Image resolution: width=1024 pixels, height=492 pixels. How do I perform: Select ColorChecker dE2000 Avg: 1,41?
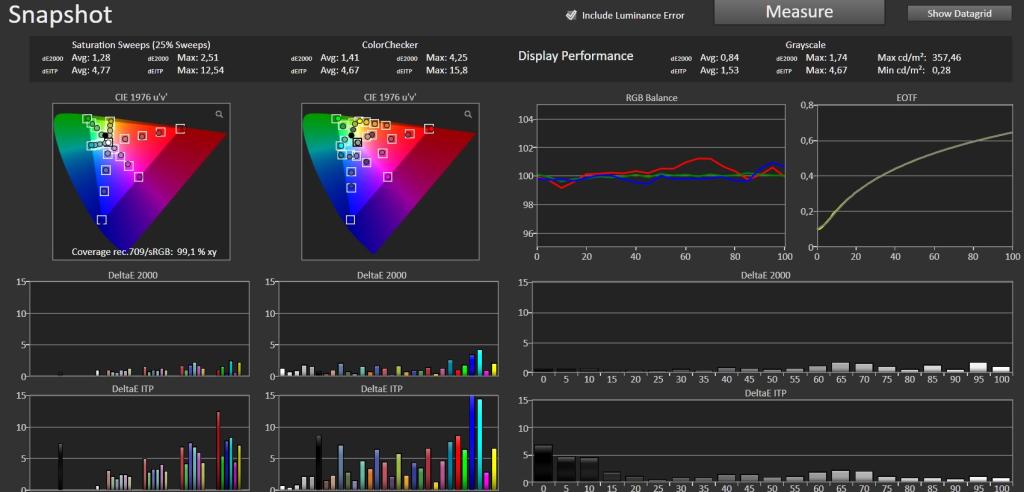point(340,57)
